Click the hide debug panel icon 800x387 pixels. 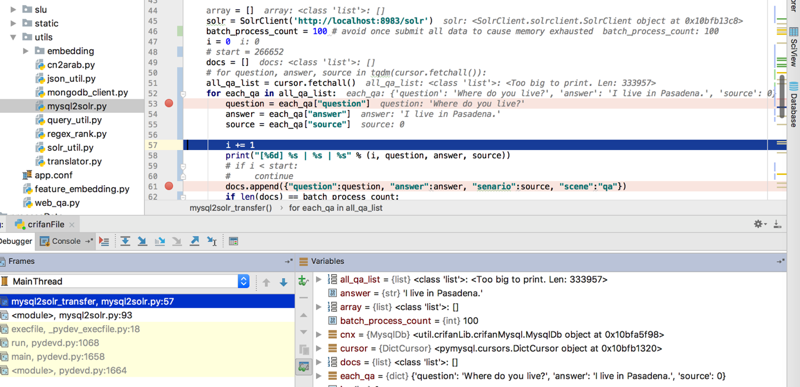[777, 224]
